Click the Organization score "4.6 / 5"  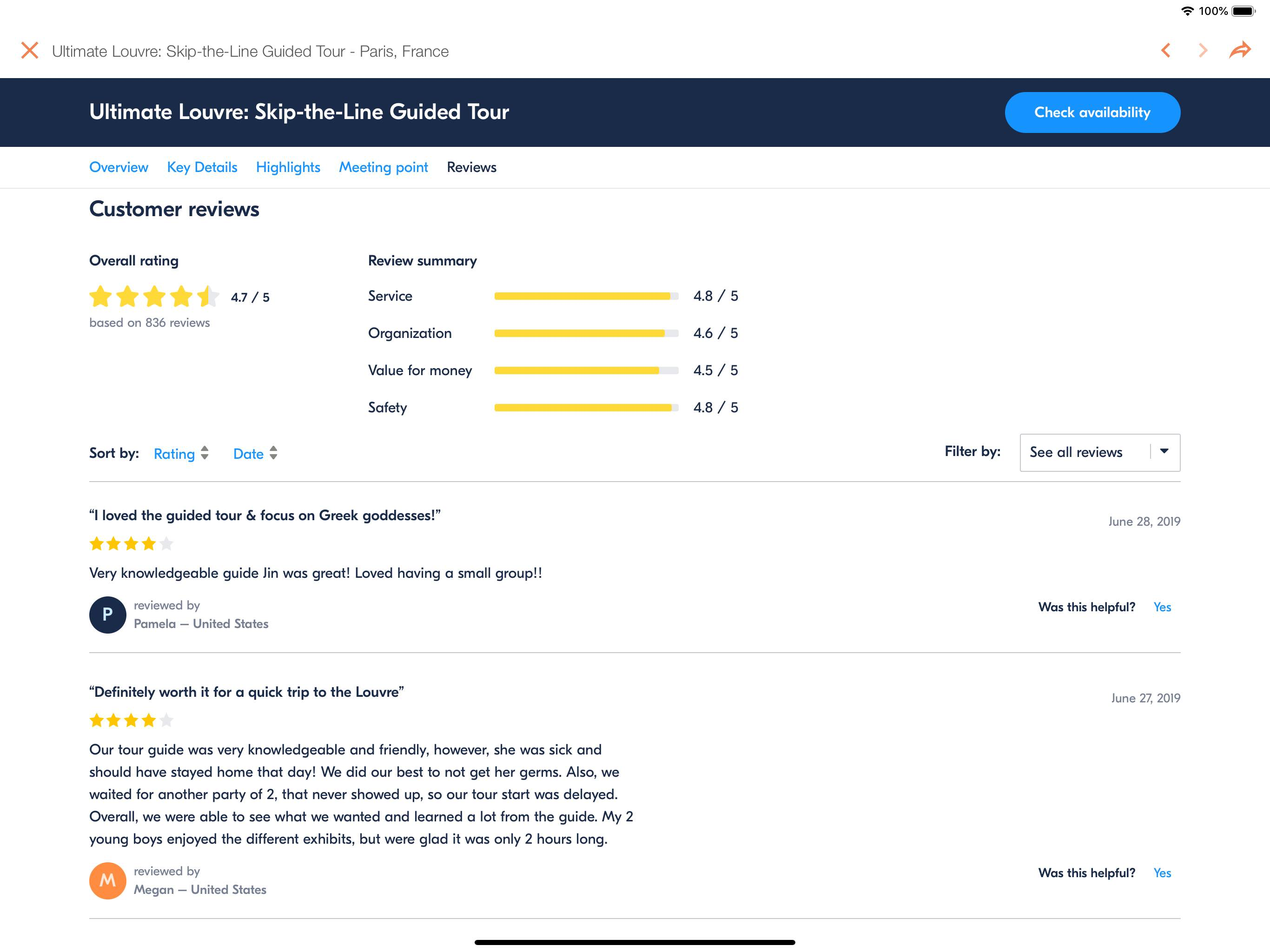716,334
